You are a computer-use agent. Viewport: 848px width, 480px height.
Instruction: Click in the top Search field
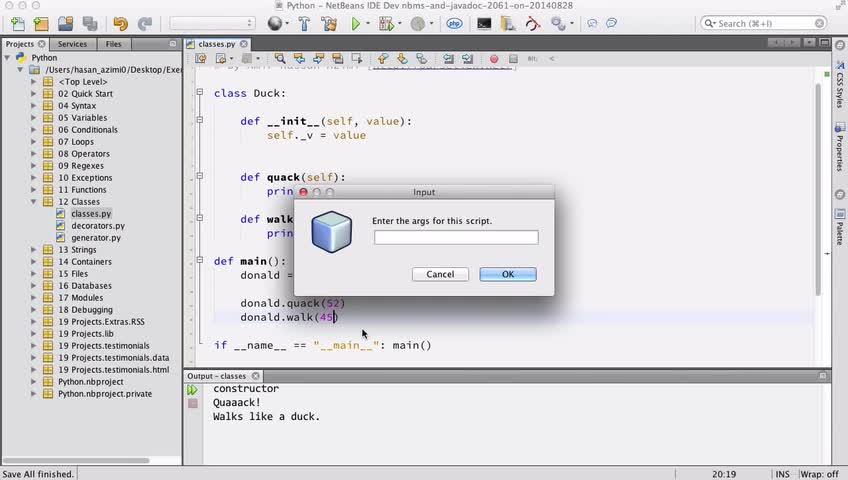[x=764, y=23]
